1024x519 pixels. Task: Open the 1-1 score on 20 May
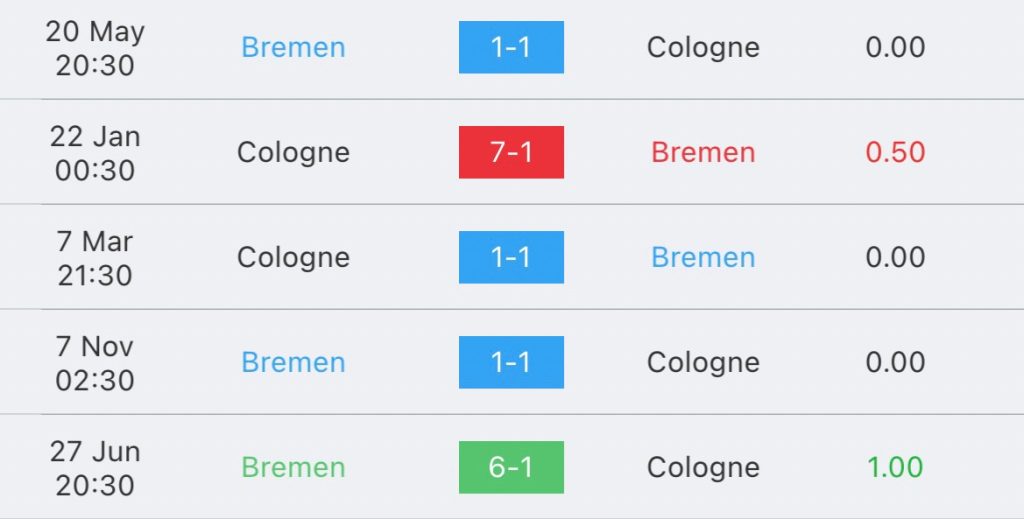coord(511,47)
